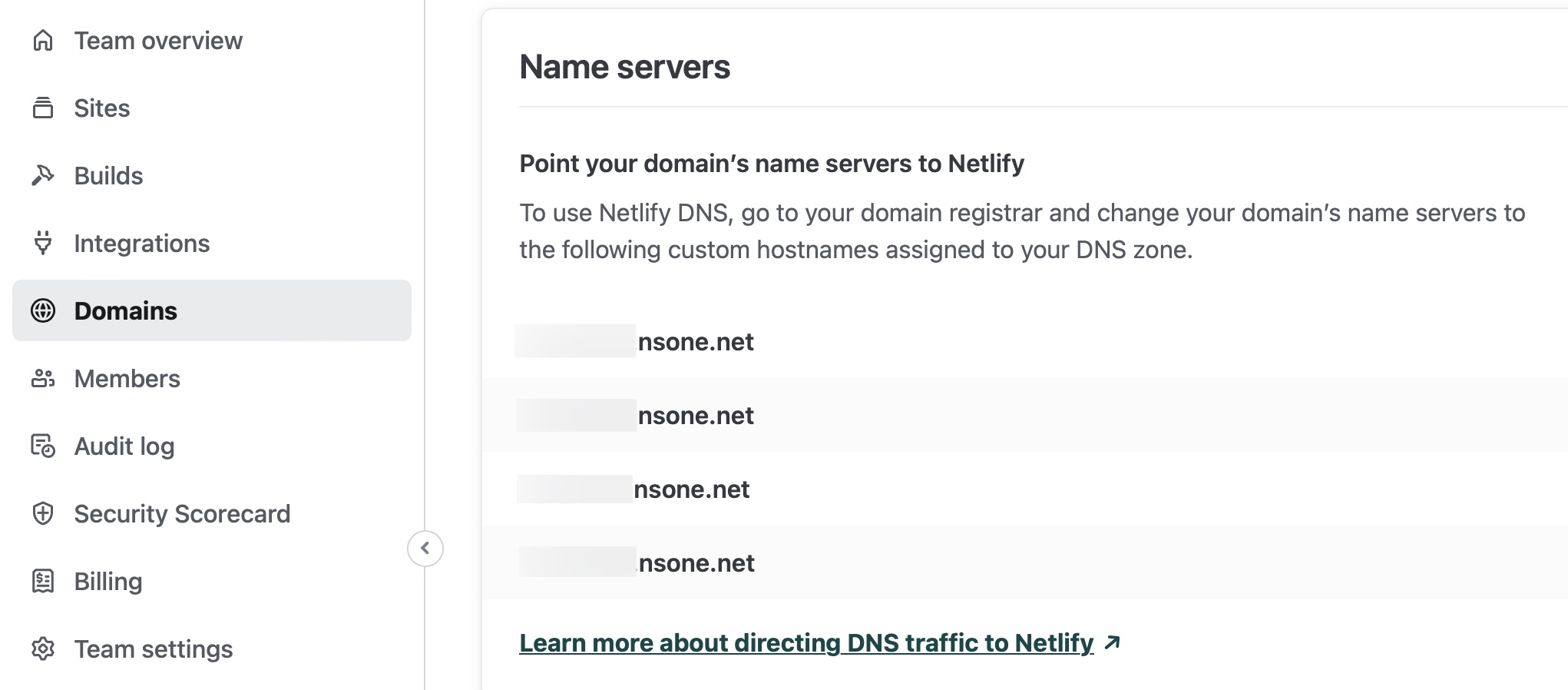Click the Name servers heading
This screenshot has height=690, width=1568.
(x=624, y=67)
